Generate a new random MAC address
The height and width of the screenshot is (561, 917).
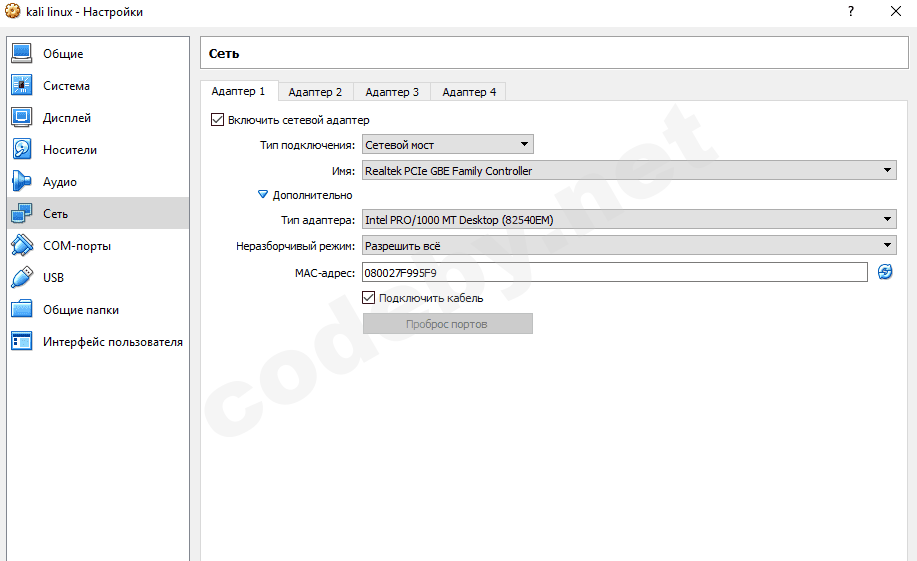(x=885, y=272)
